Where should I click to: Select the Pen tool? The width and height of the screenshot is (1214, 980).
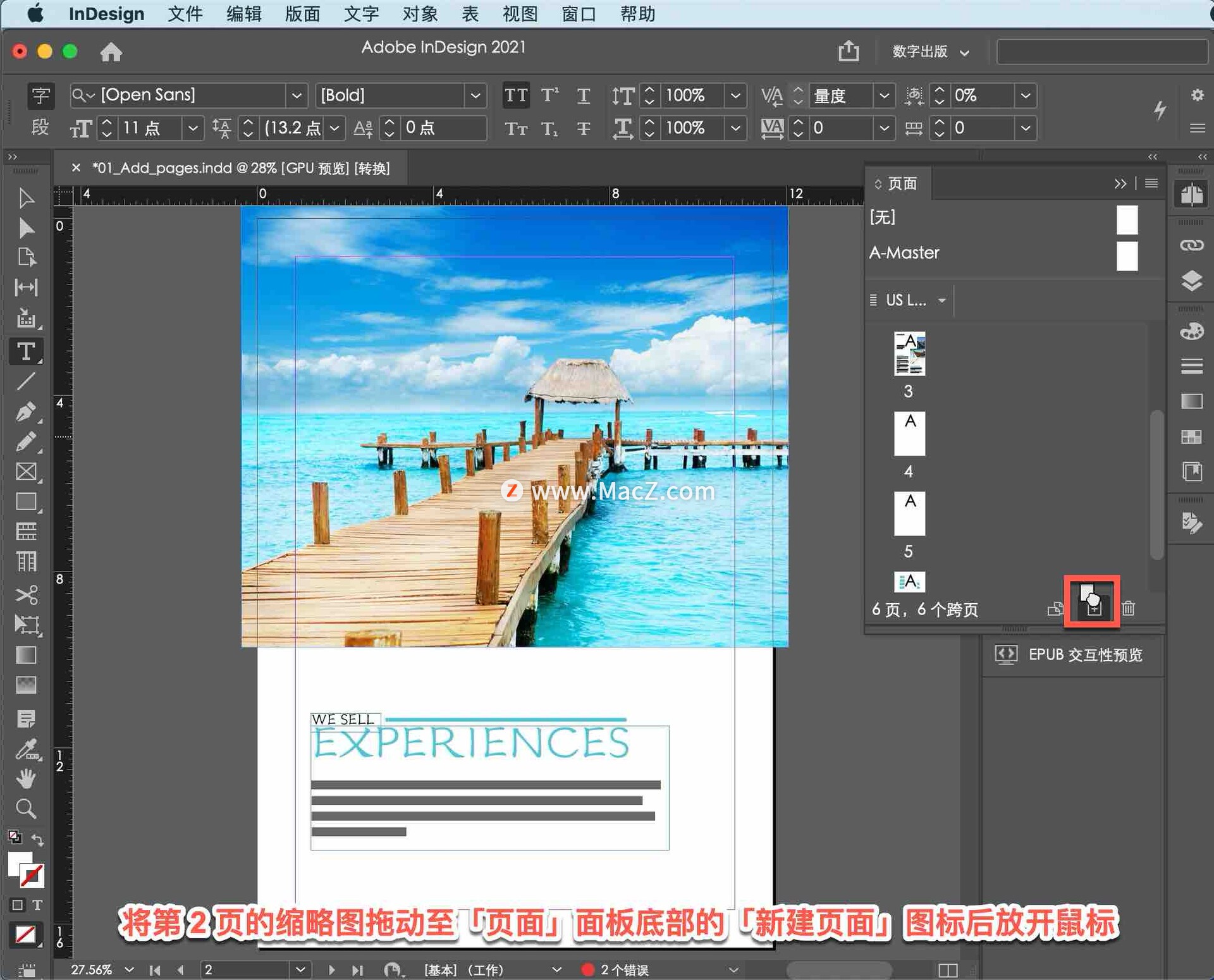pos(26,412)
